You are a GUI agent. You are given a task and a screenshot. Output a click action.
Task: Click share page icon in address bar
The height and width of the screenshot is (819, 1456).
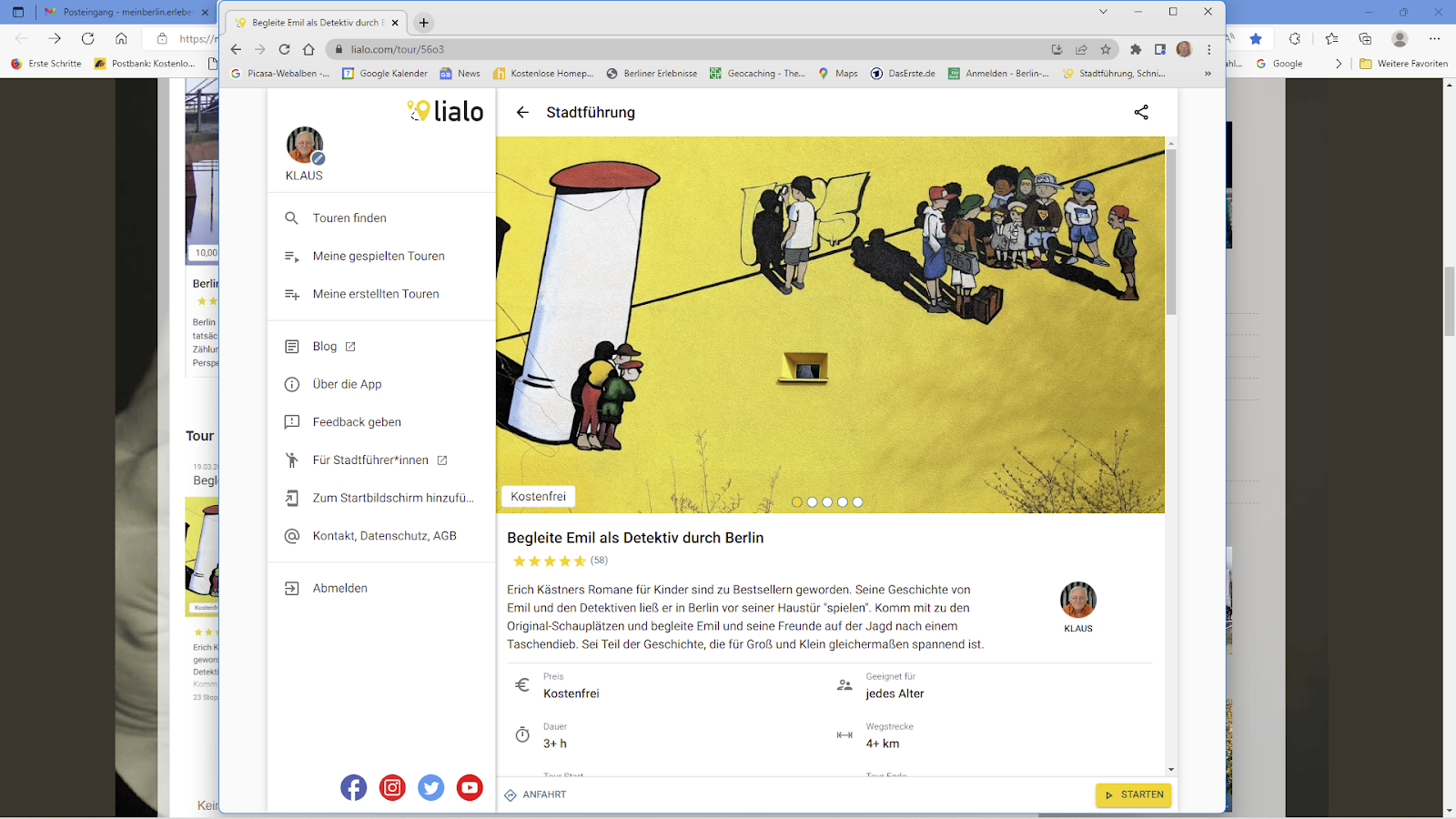[1081, 49]
